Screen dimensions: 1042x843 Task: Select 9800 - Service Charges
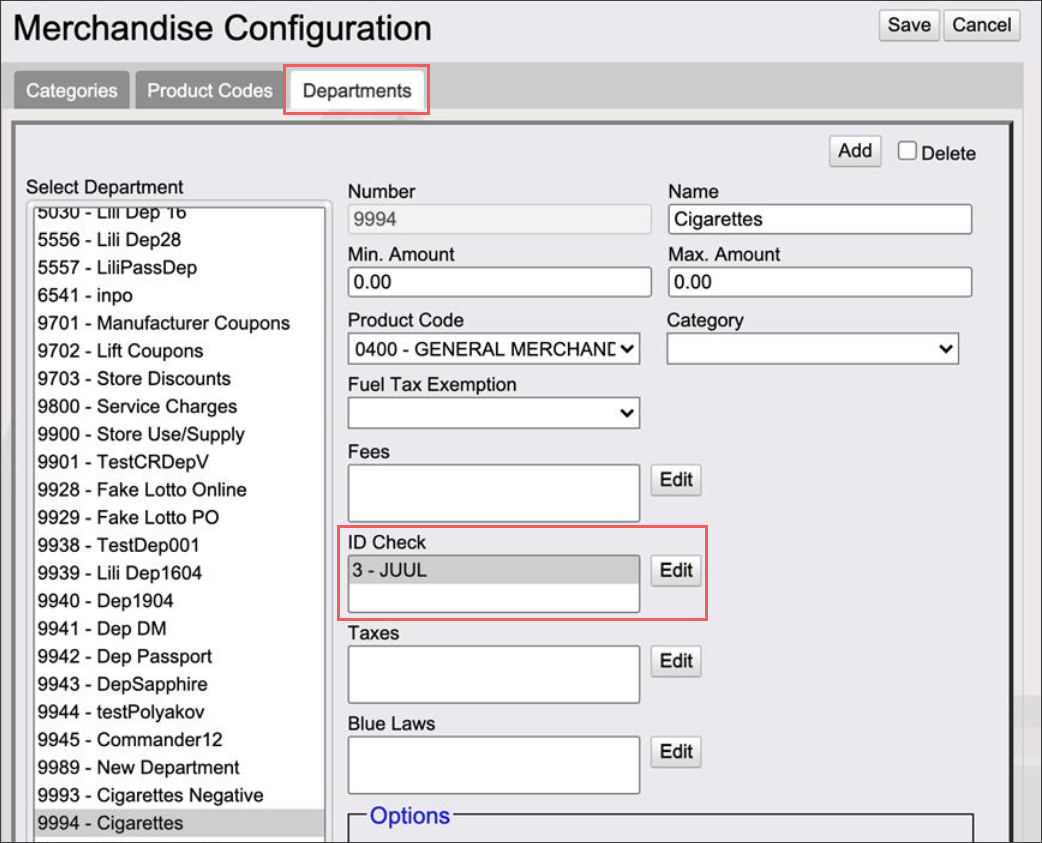[x=179, y=407]
